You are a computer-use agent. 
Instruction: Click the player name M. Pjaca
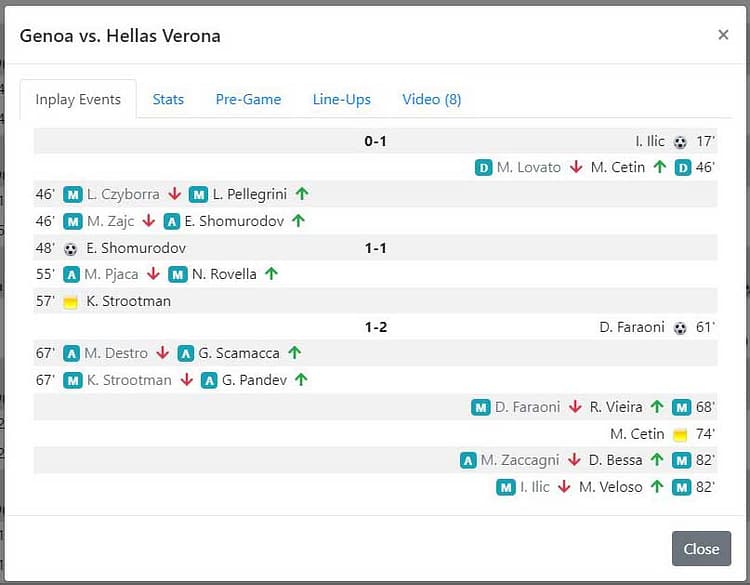[111, 275]
